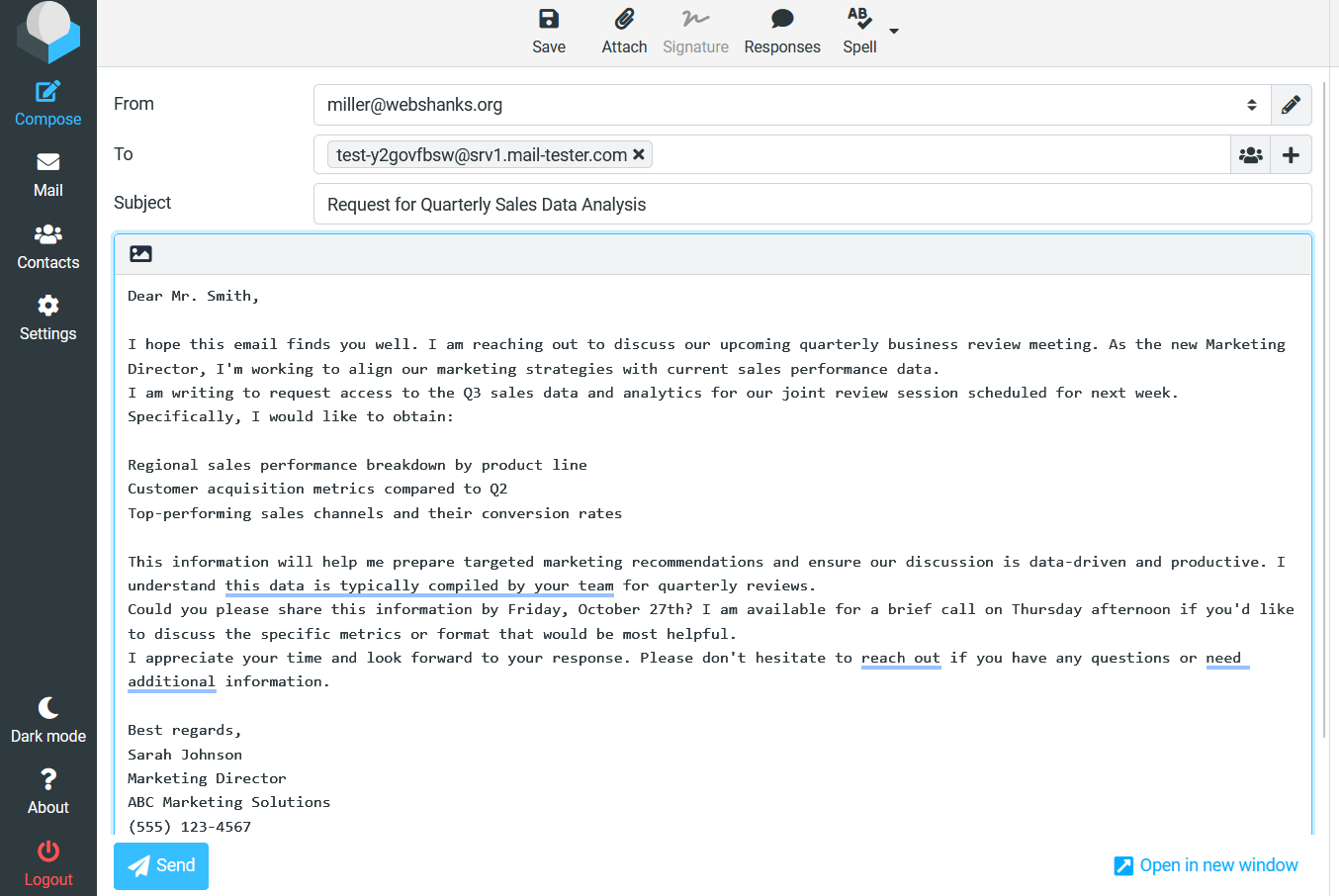The width and height of the screenshot is (1339, 896).
Task: Click Logout in the sidebar
Action: tap(48, 864)
